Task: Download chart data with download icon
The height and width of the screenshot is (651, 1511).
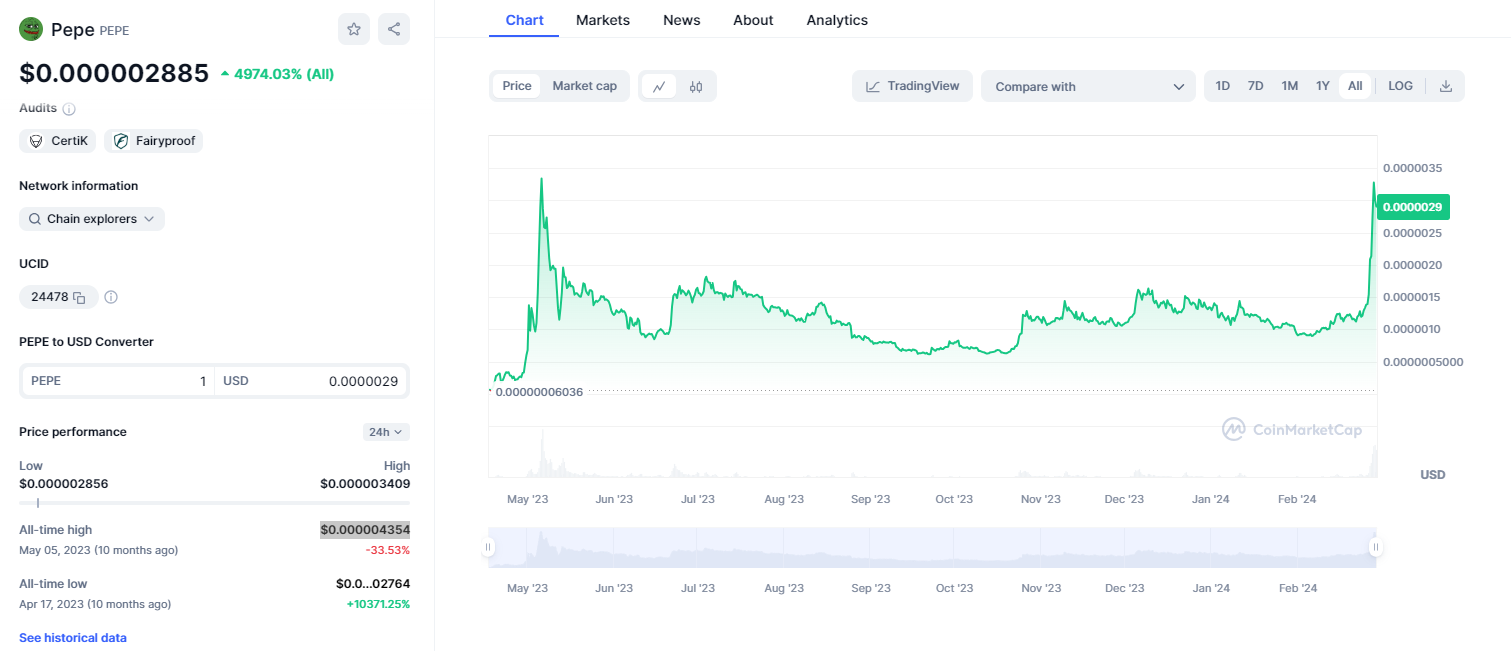Action: (x=1445, y=86)
